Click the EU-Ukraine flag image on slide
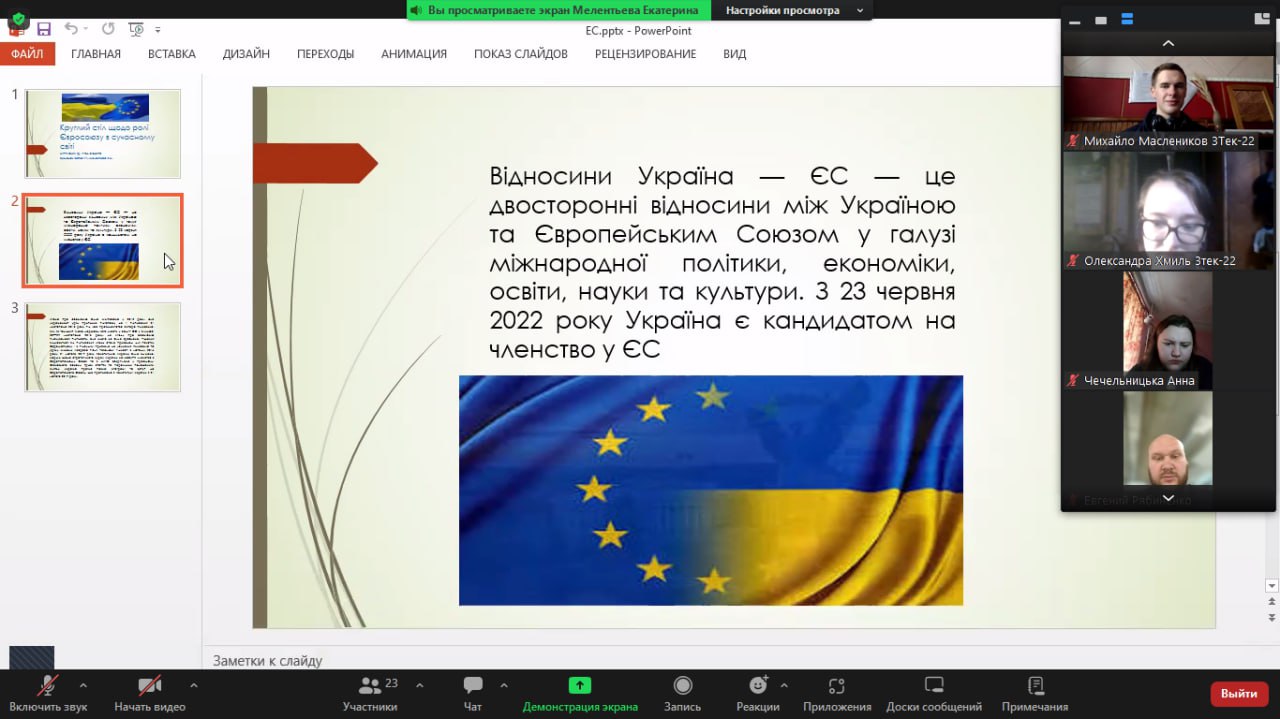This screenshot has width=1280, height=719. pos(711,490)
